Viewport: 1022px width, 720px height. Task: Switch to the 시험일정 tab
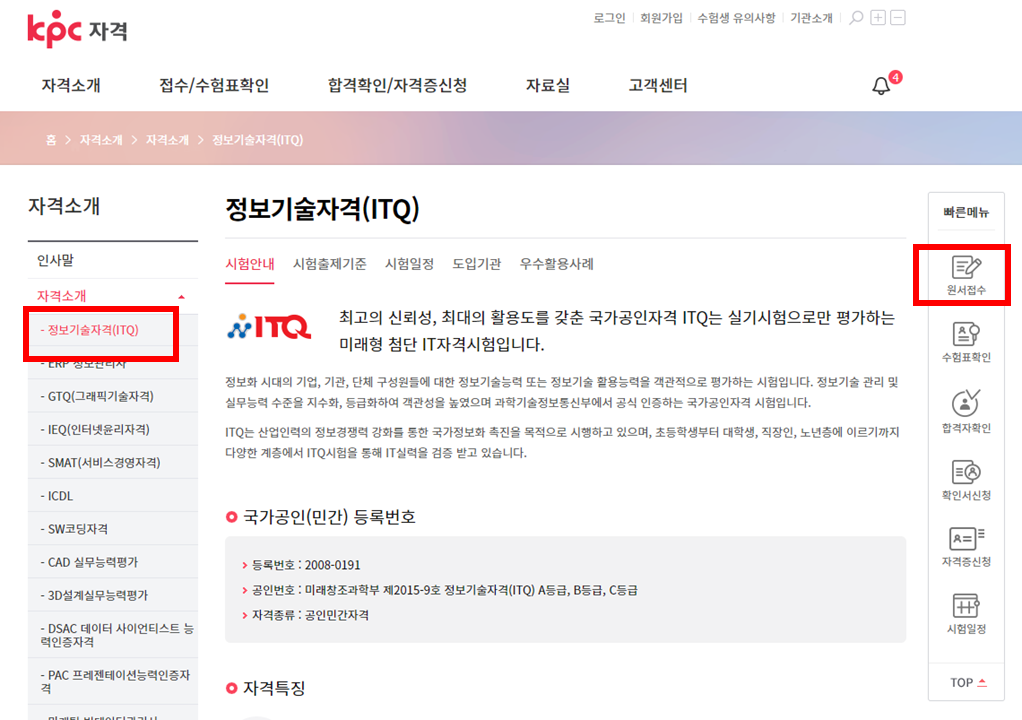tap(409, 264)
